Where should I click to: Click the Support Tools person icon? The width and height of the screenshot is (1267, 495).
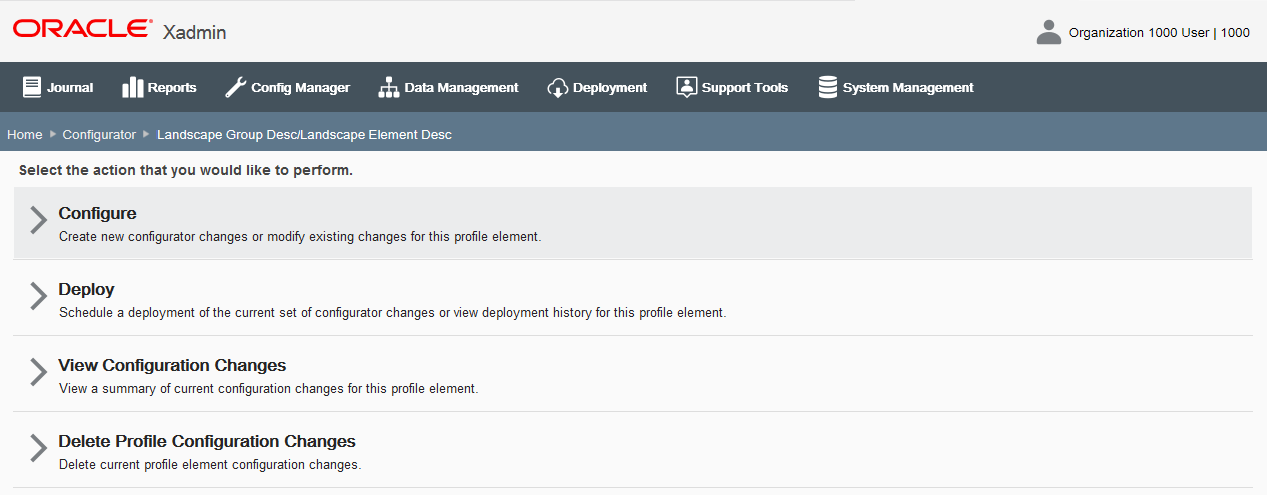(686, 87)
